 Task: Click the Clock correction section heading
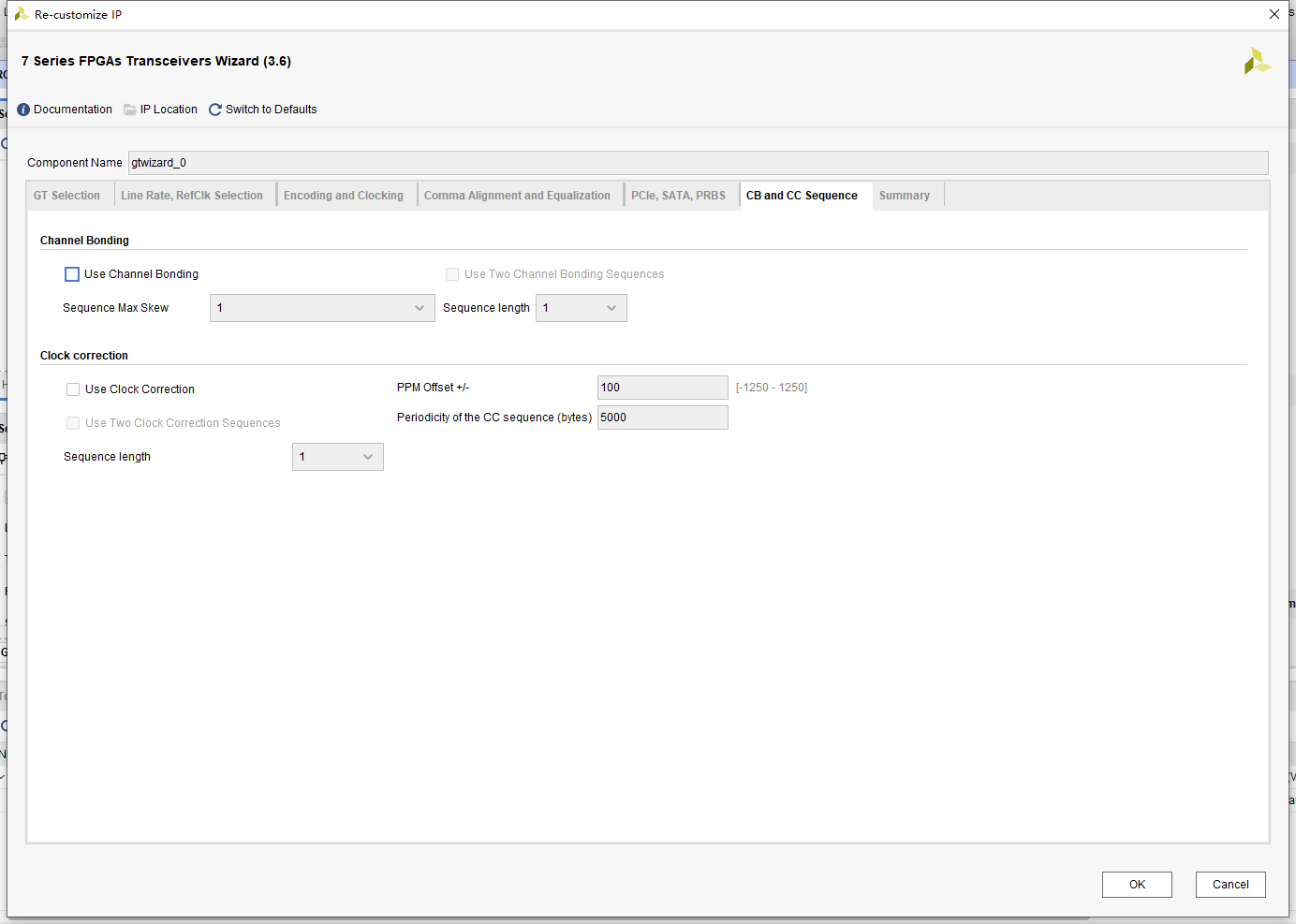pos(84,356)
